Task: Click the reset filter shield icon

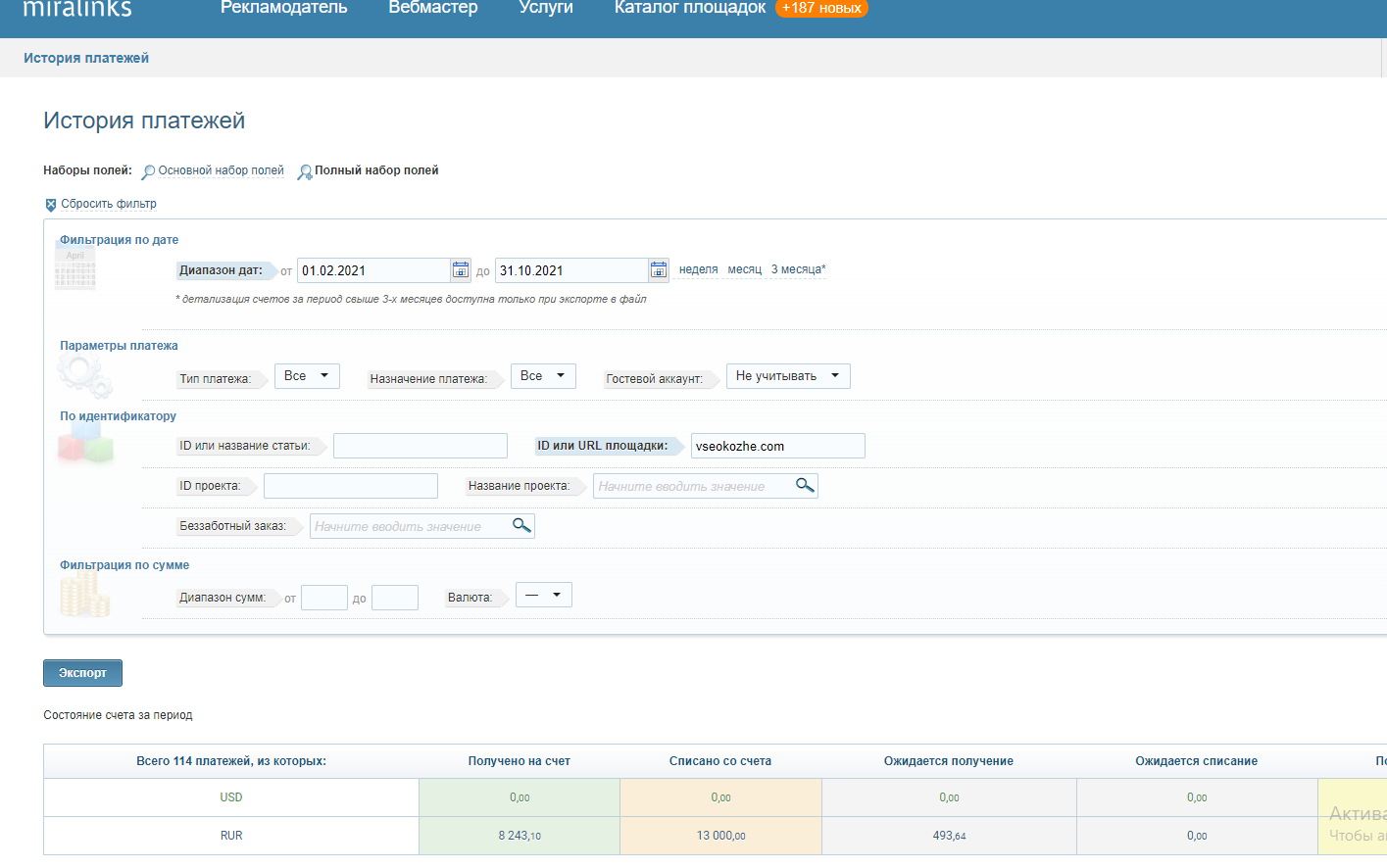Action: coord(51,205)
